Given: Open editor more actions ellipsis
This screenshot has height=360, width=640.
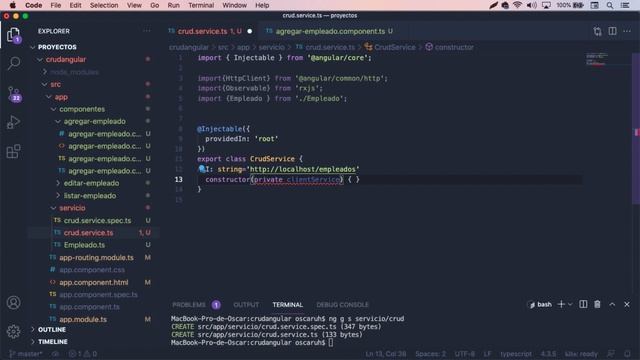Looking at the screenshot, I should (x=627, y=31).
